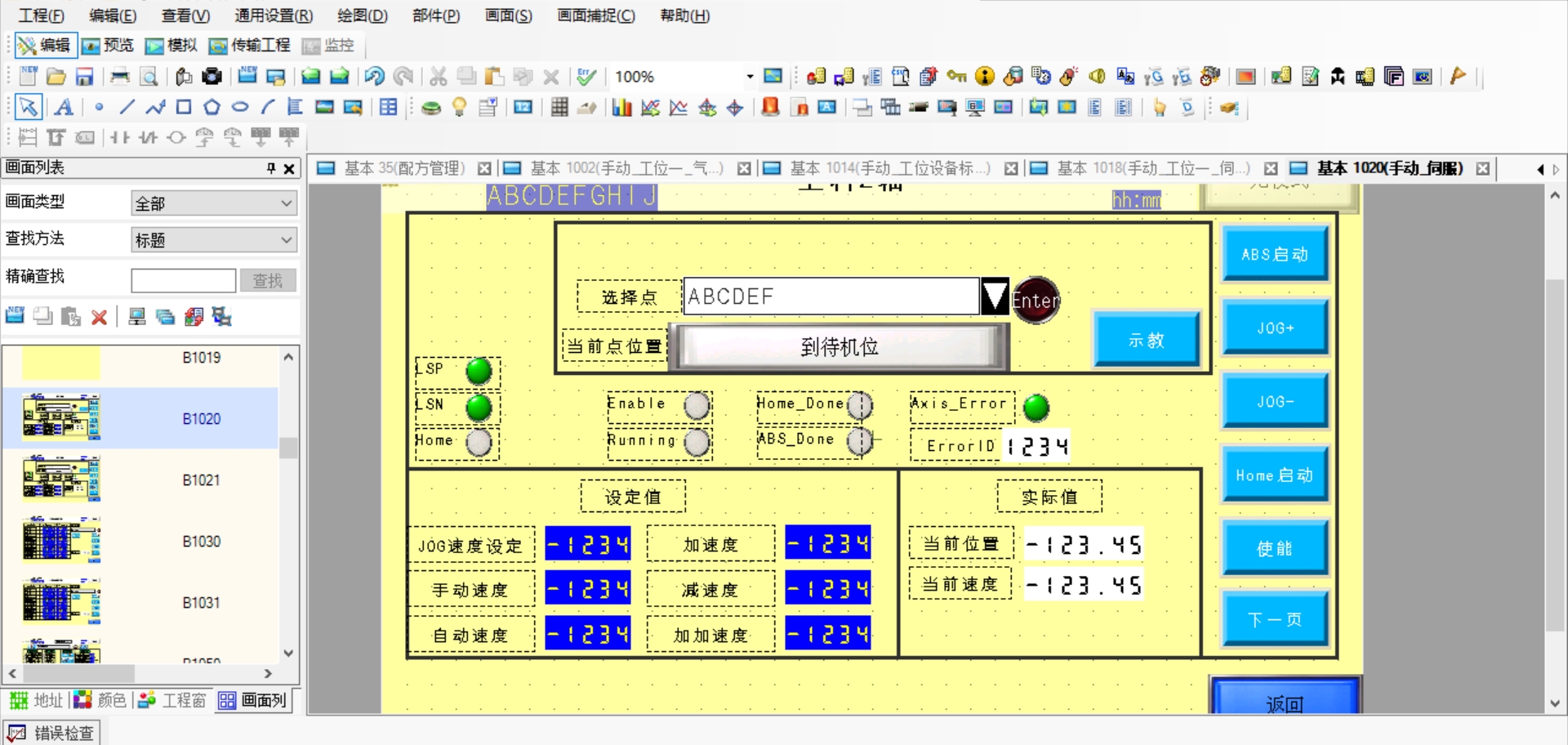
Task: Click the left tab-scroll arrow of screen tabs
Action: [1540, 169]
